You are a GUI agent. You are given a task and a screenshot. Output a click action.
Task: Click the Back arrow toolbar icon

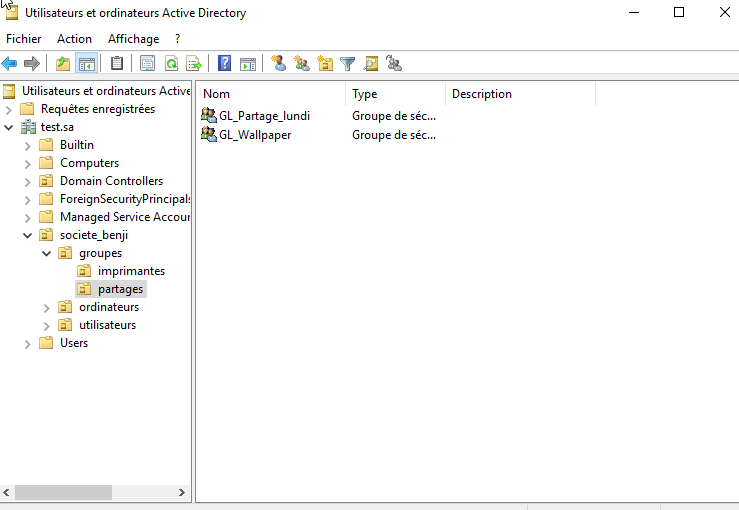tap(10, 64)
